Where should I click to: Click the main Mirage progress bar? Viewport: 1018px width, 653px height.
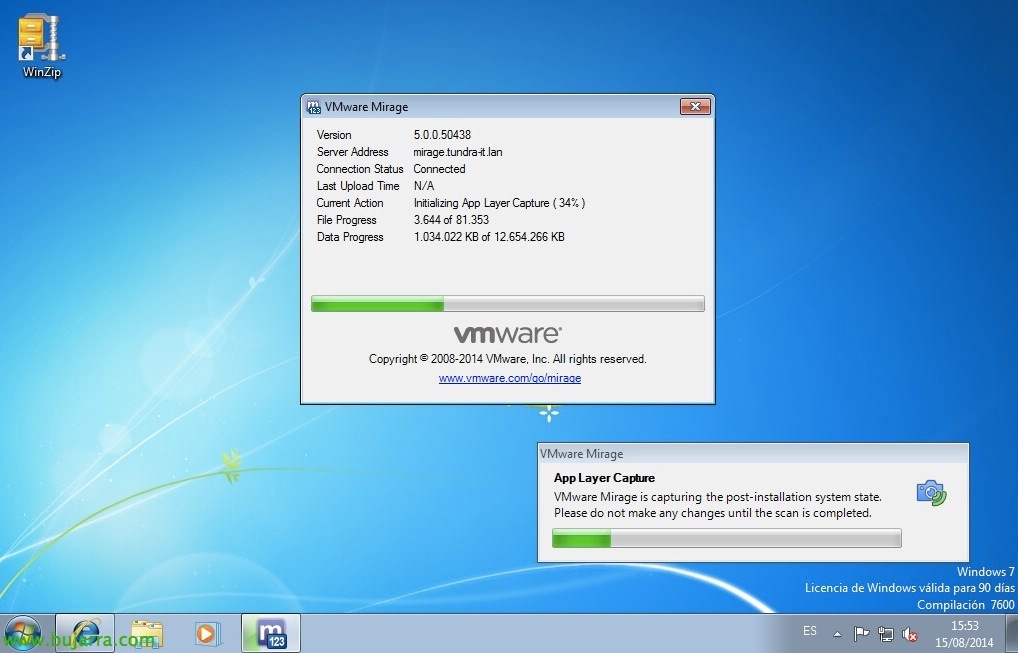pos(508,303)
